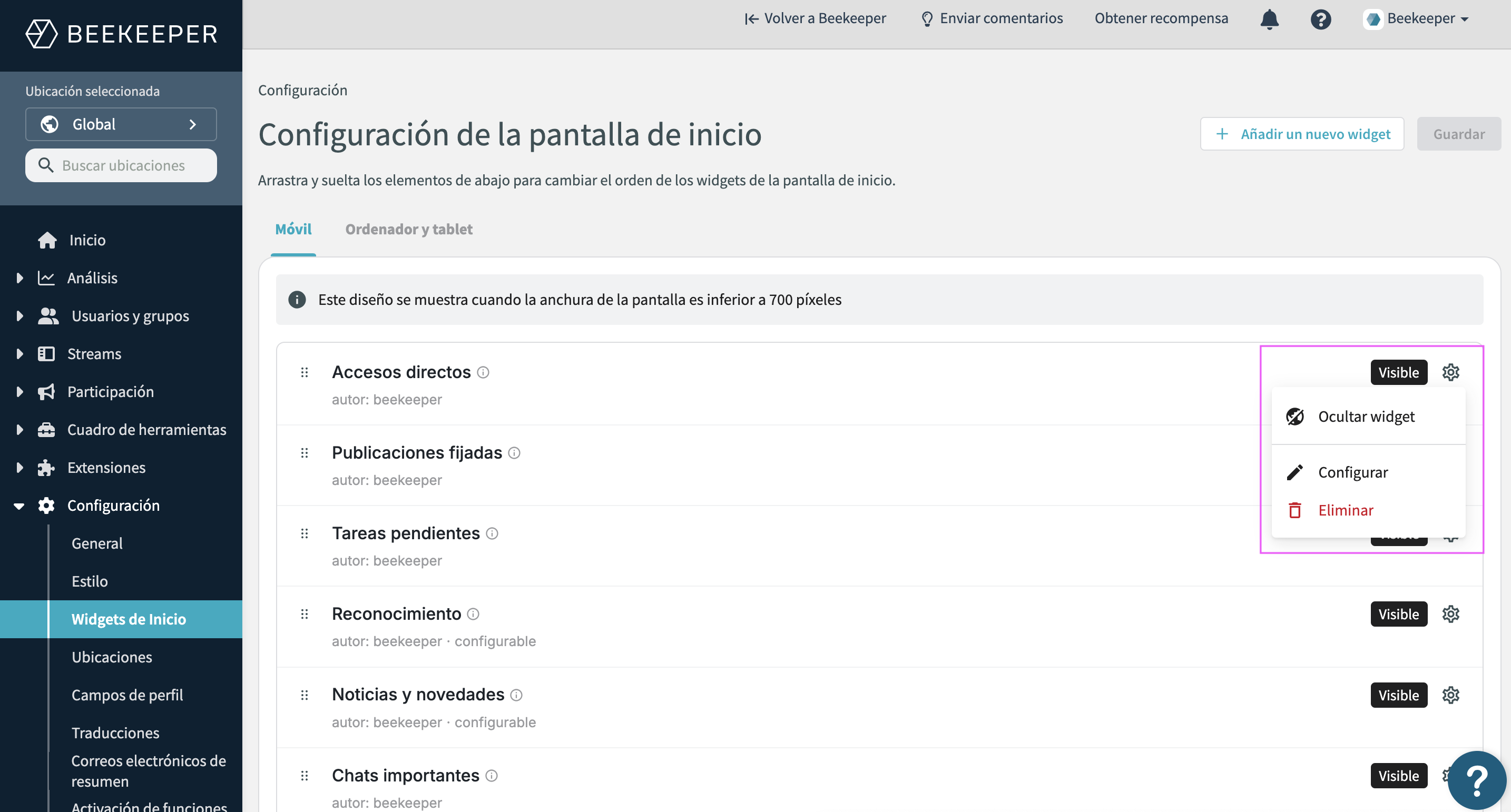Click drag handle of Chats importantes row
Viewport: 1511px width, 812px height.
(x=305, y=776)
